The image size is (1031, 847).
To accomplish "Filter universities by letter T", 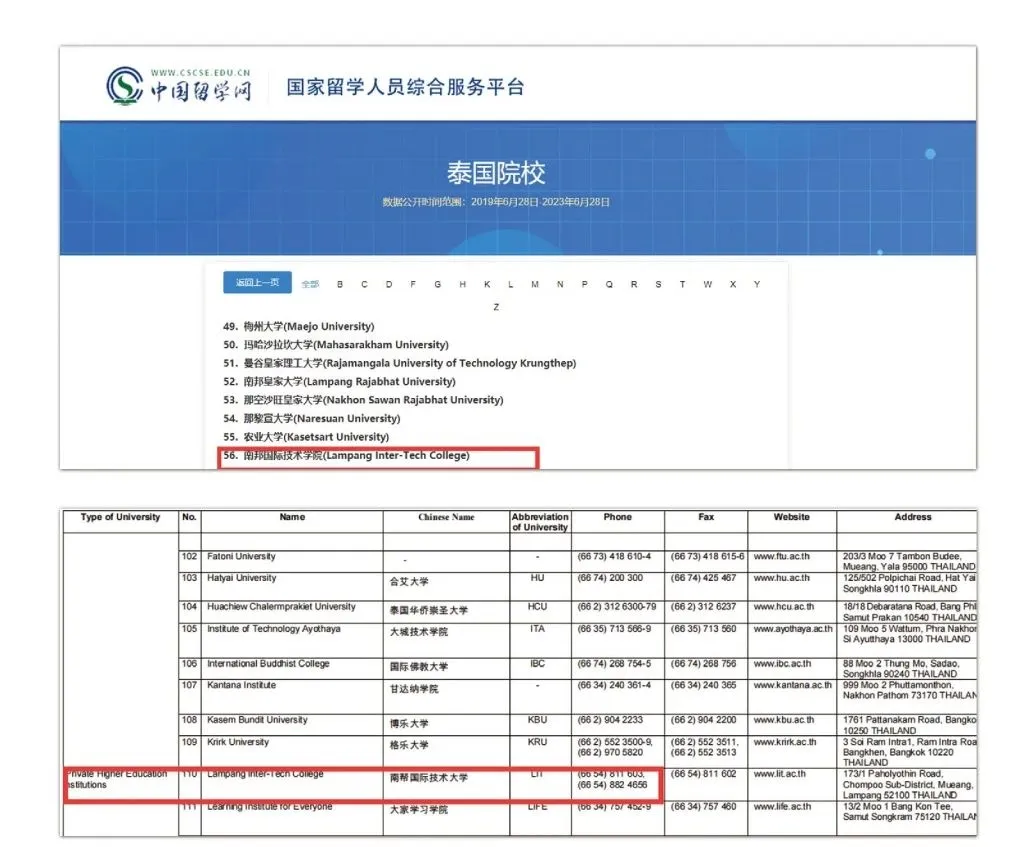I will pos(683,284).
